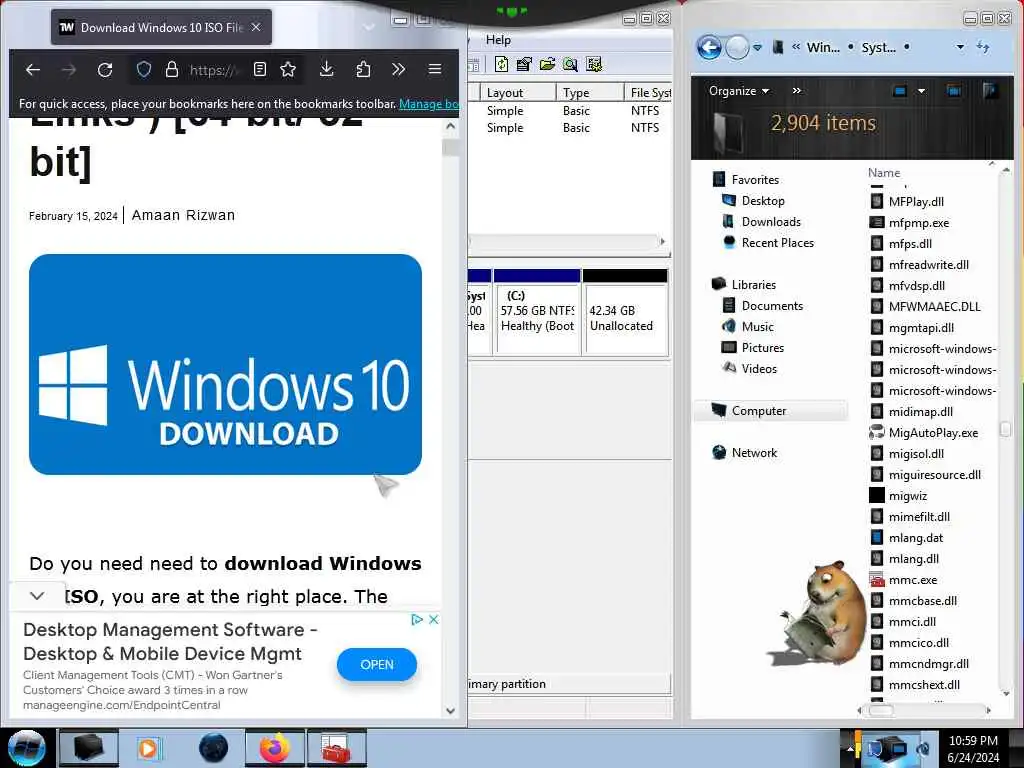Bookmark this page with the star
The width and height of the screenshot is (1024, 768).
(x=288, y=69)
